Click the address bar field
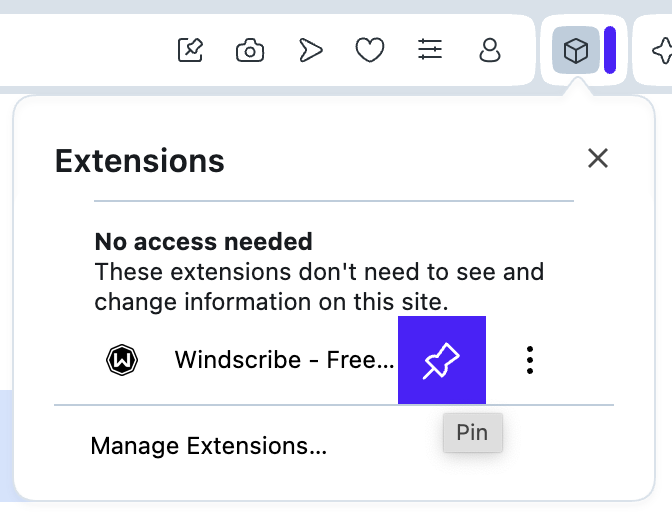 (80, 50)
